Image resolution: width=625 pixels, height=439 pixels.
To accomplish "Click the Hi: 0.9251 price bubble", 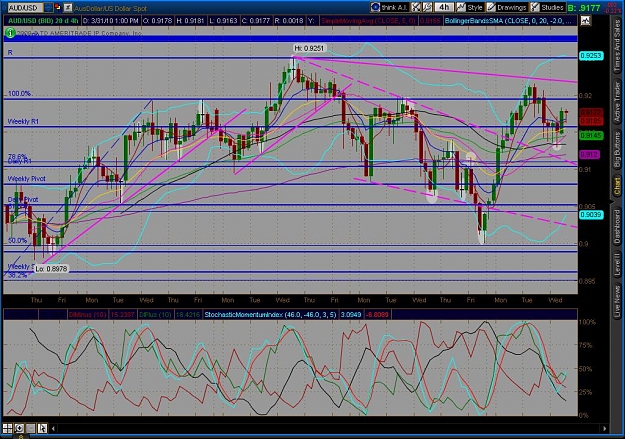I will (x=309, y=48).
